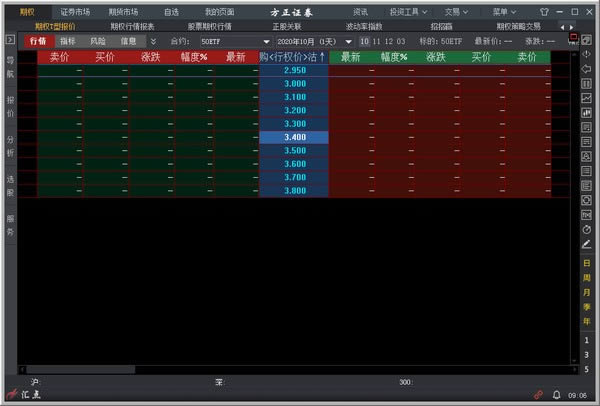Click the red link icon in status bar
This screenshot has width=600, height=406.
[x=538, y=396]
